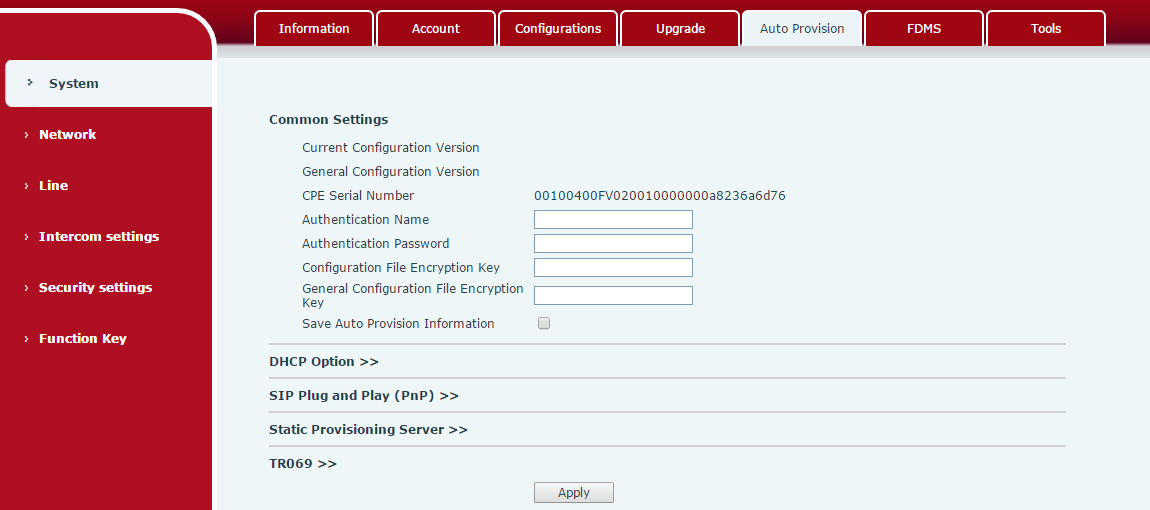
Task: Expand the Static Provisioning Server section
Action: [x=368, y=430]
